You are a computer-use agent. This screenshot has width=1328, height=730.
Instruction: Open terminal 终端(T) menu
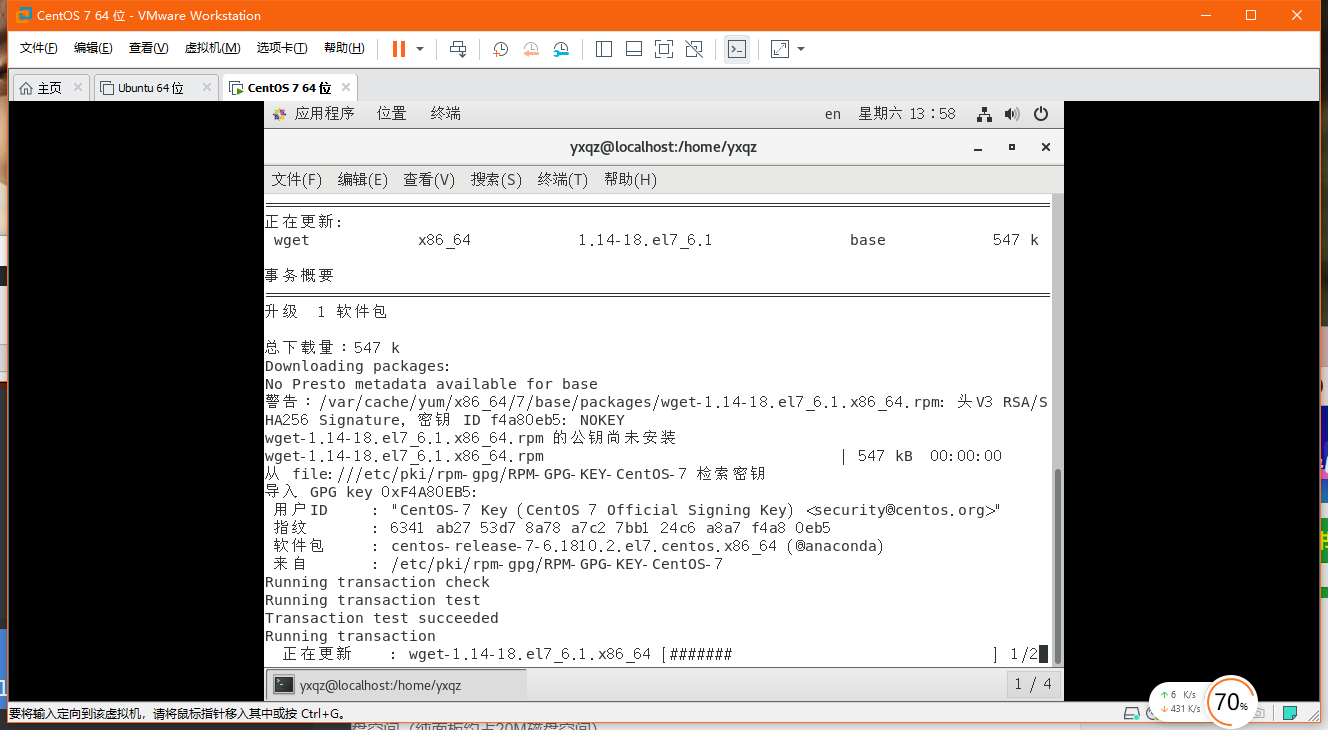tap(563, 180)
